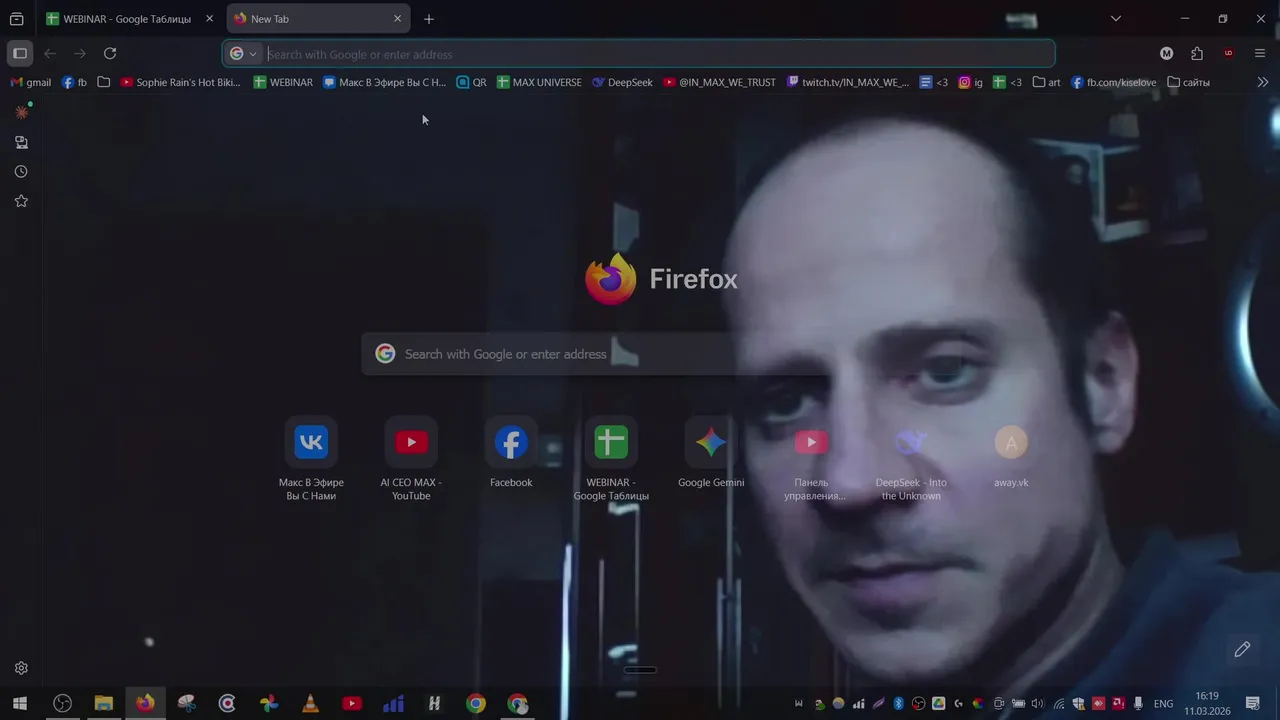1280x720 pixels.
Task: Open the notification action center icon
Action: (x=1253, y=704)
